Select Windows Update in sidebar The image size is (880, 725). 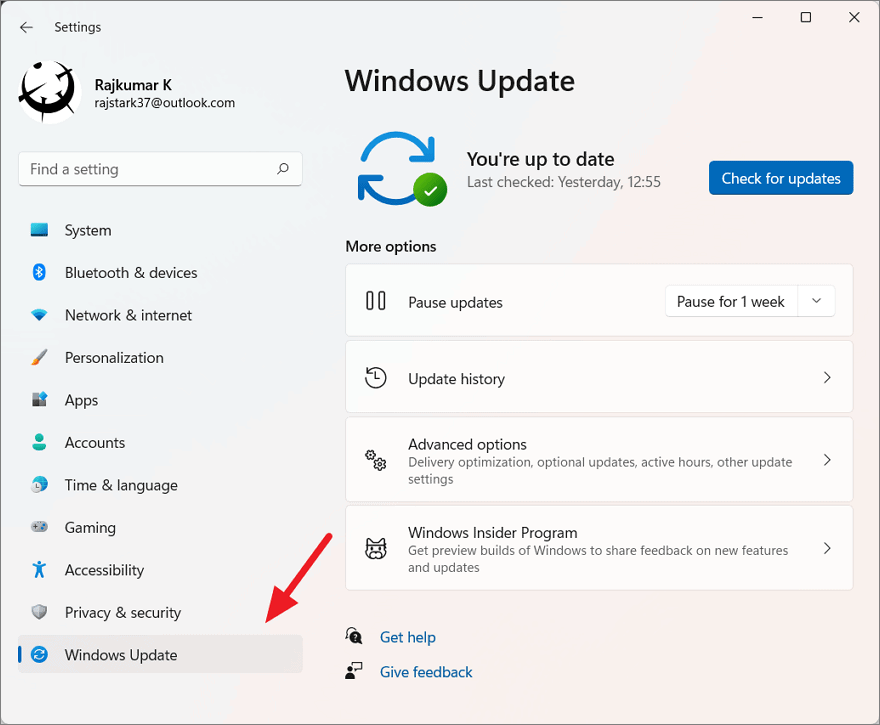click(161, 654)
